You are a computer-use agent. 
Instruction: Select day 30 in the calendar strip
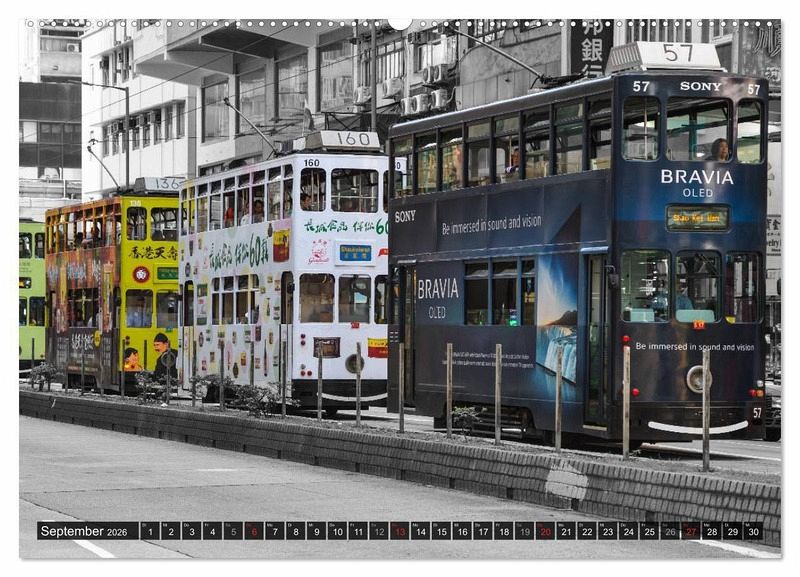tap(754, 531)
